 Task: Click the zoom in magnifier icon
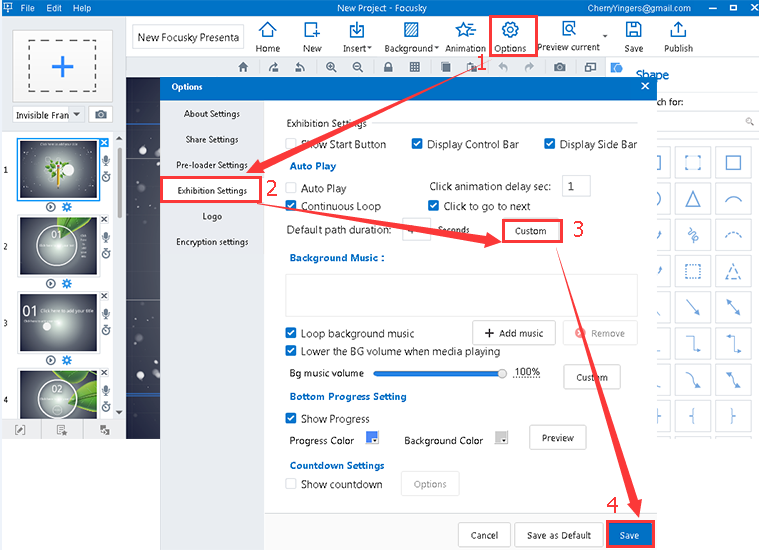(x=331, y=67)
